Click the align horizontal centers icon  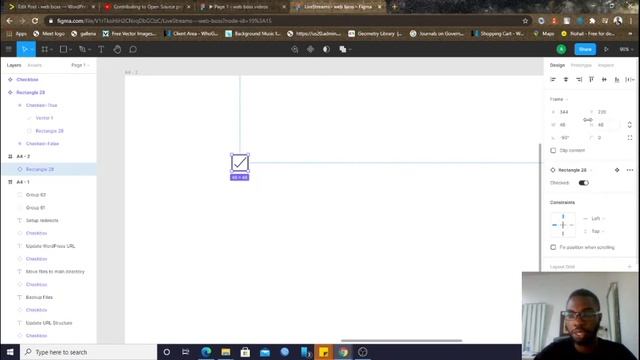tap(566, 80)
